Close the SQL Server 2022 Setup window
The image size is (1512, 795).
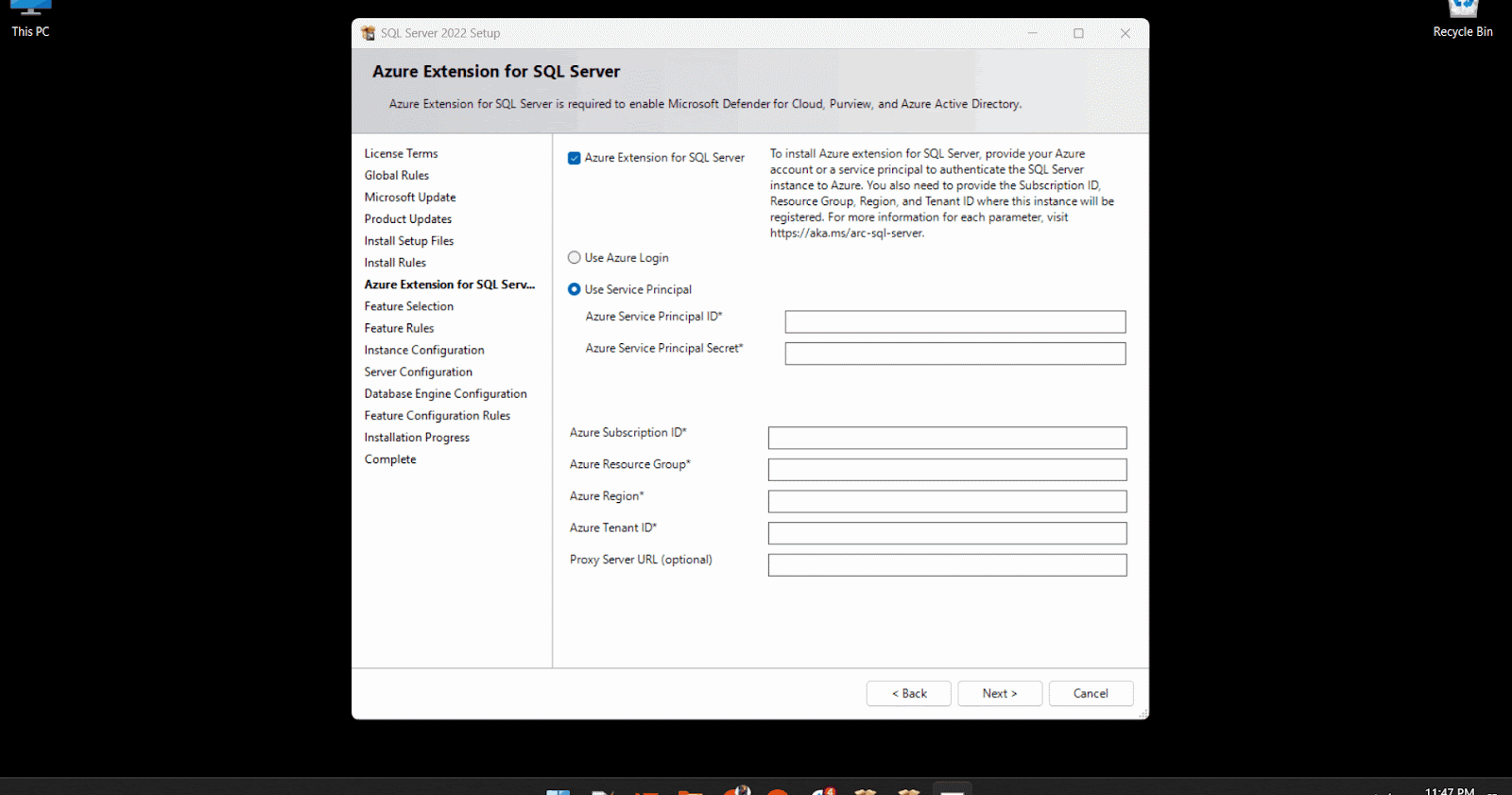tap(1125, 33)
